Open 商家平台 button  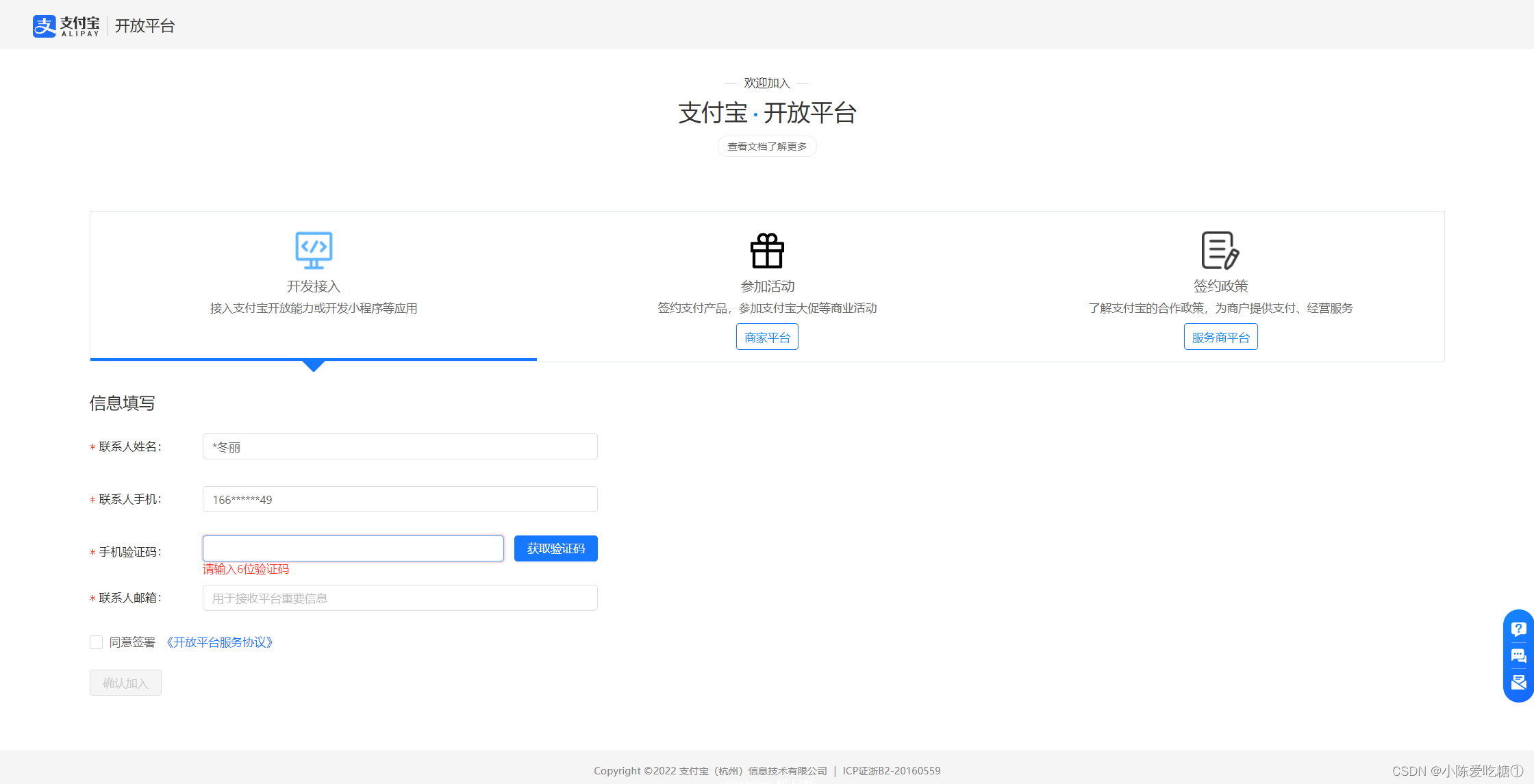click(x=767, y=337)
